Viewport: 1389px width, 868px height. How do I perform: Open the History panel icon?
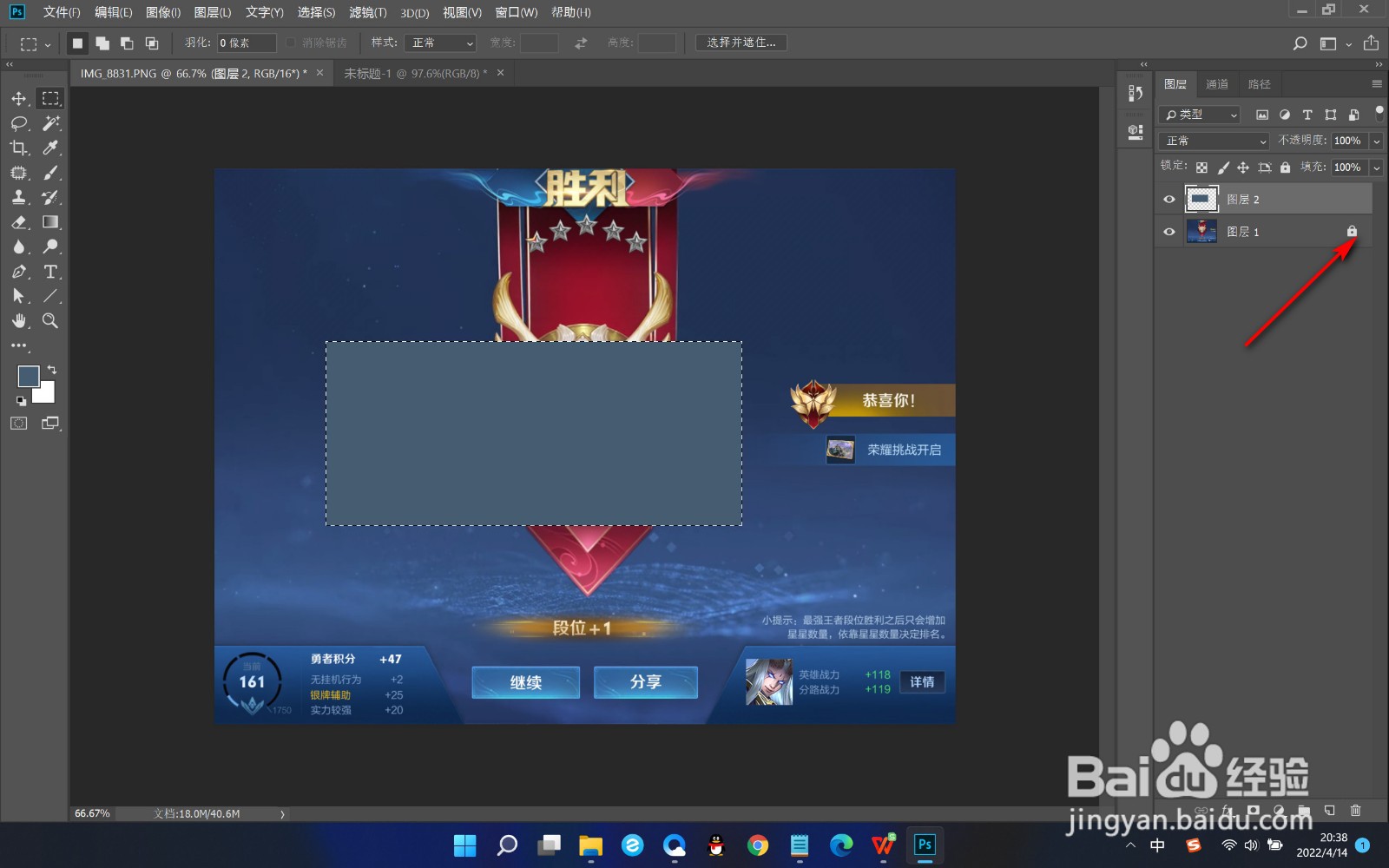1135,94
